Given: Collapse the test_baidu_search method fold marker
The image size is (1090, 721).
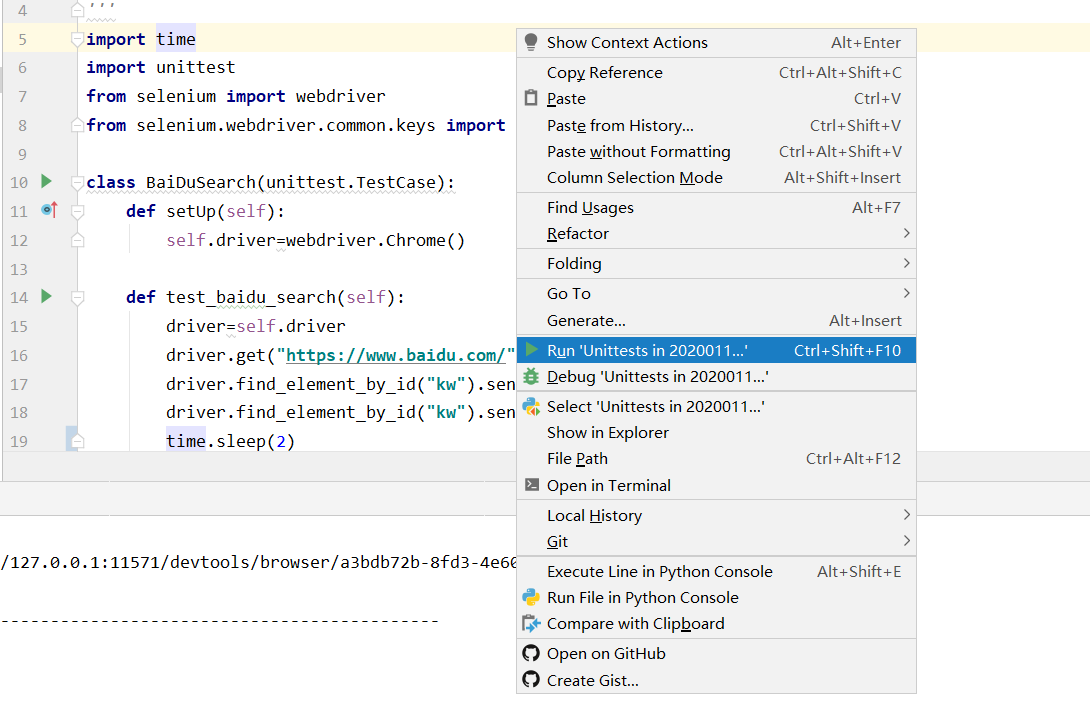Looking at the screenshot, I should [78, 298].
